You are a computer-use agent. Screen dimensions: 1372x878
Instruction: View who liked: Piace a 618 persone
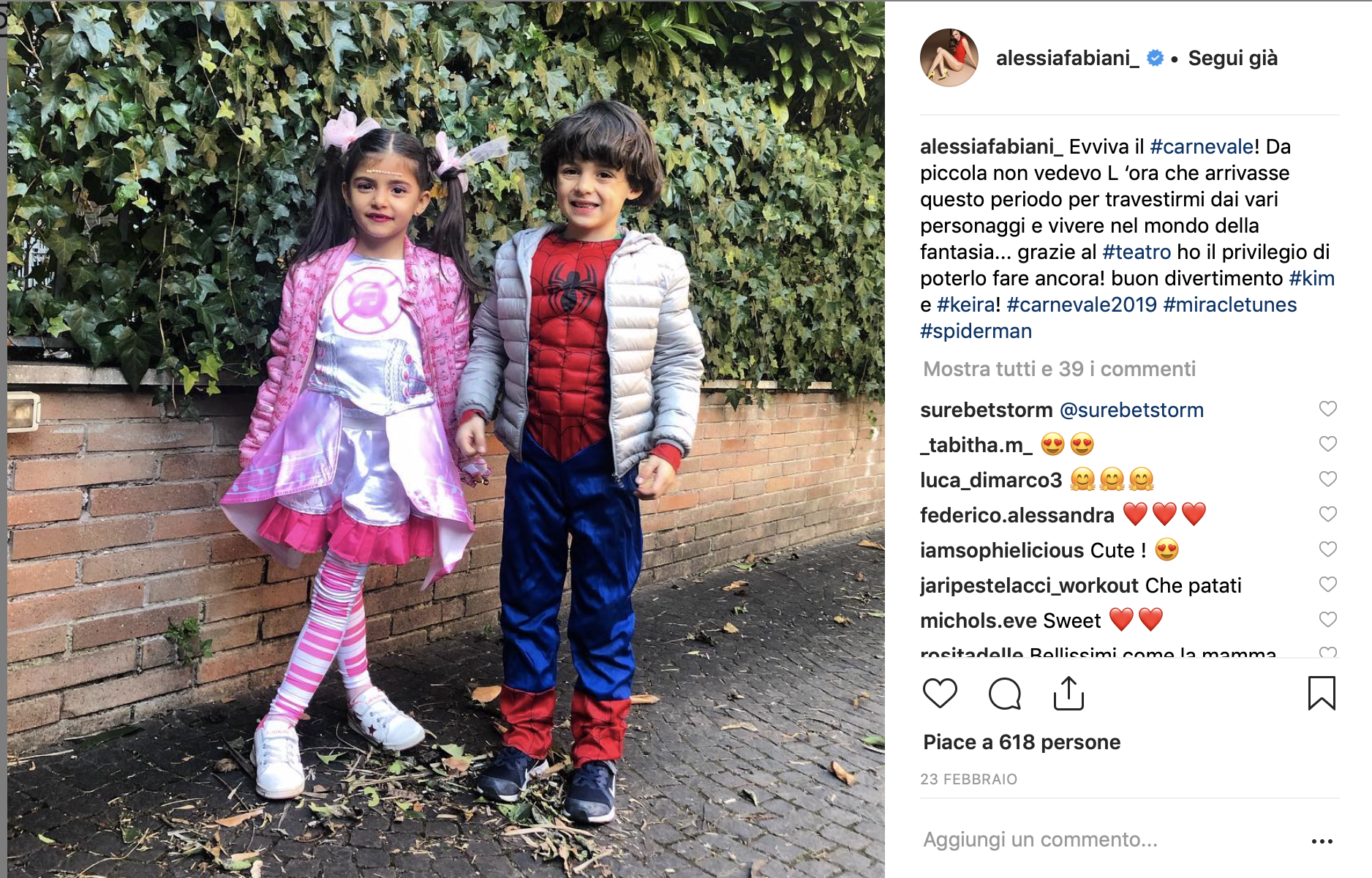1022,742
